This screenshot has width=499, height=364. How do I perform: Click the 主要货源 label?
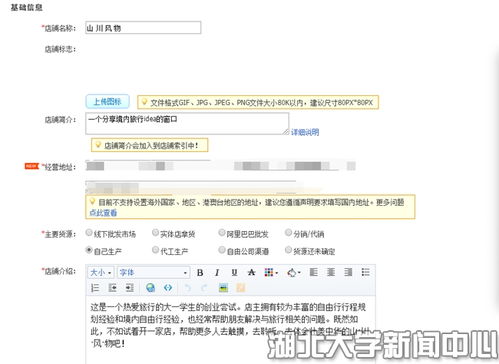coord(59,234)
